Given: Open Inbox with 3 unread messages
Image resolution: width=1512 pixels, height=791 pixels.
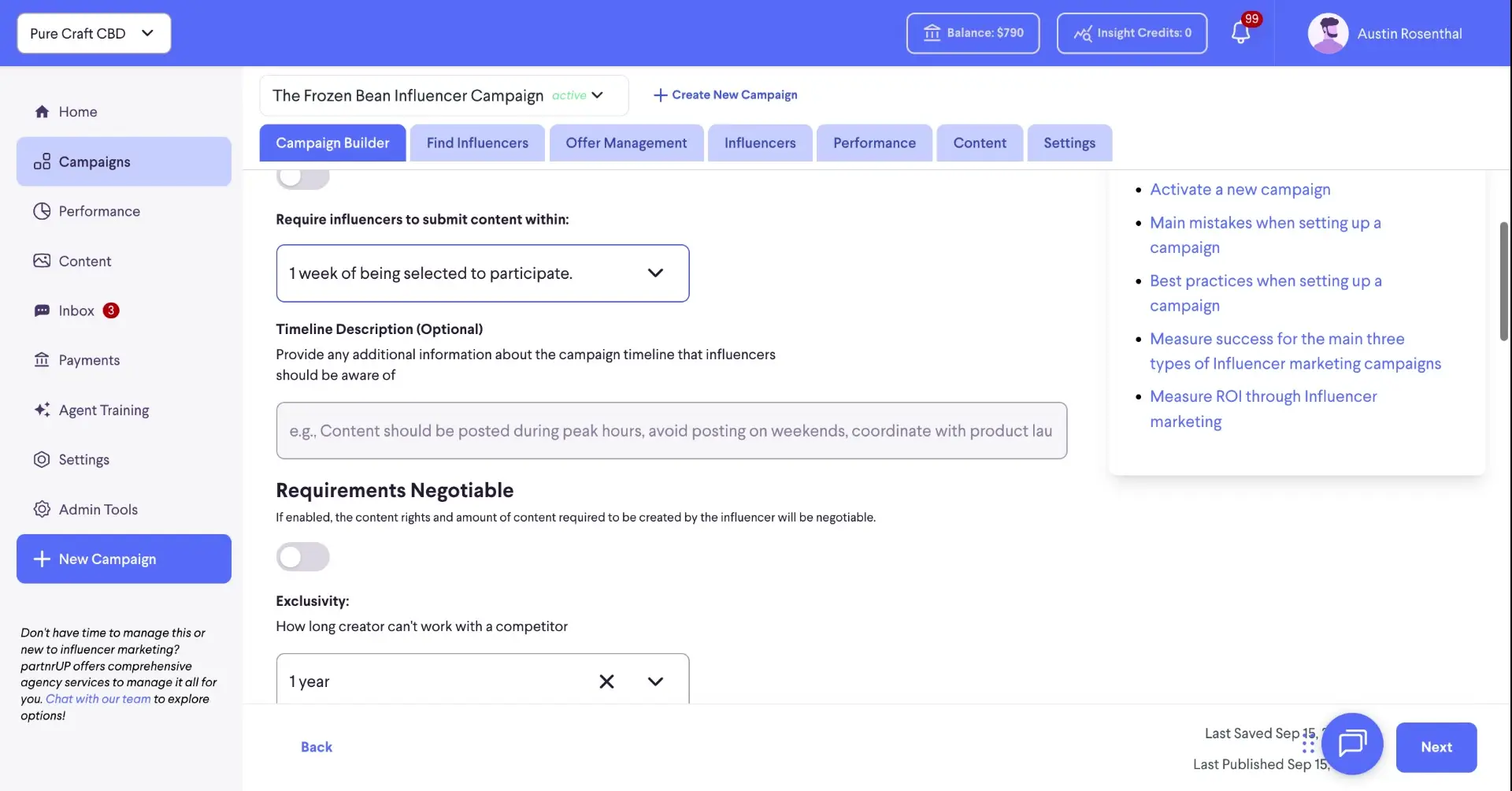Looking at the screenshot, I should (x=43, y=310).
